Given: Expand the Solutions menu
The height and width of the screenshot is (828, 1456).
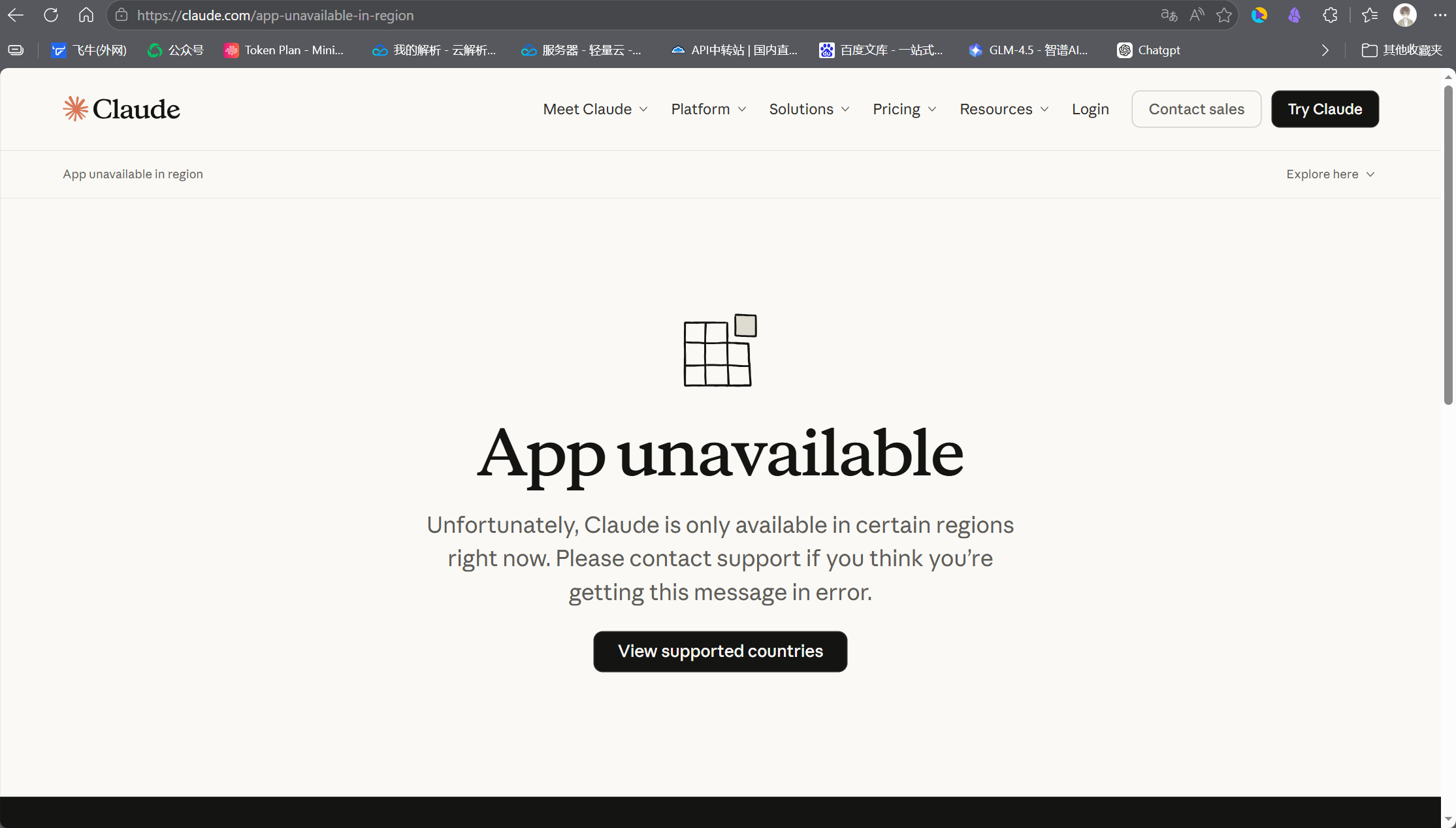Looking at the screenshot, I should pos(809,109).
